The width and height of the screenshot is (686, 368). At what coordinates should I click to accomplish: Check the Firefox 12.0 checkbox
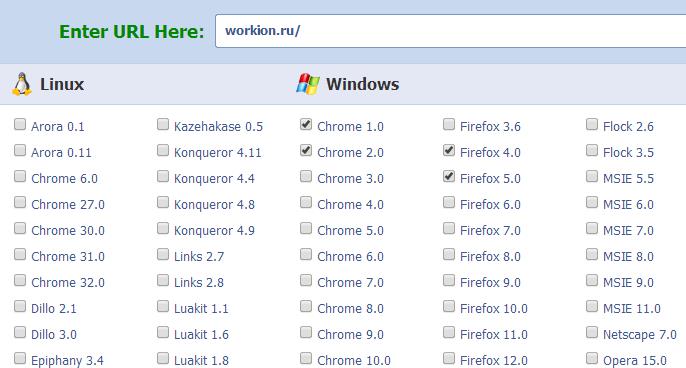tap(449, 358)
